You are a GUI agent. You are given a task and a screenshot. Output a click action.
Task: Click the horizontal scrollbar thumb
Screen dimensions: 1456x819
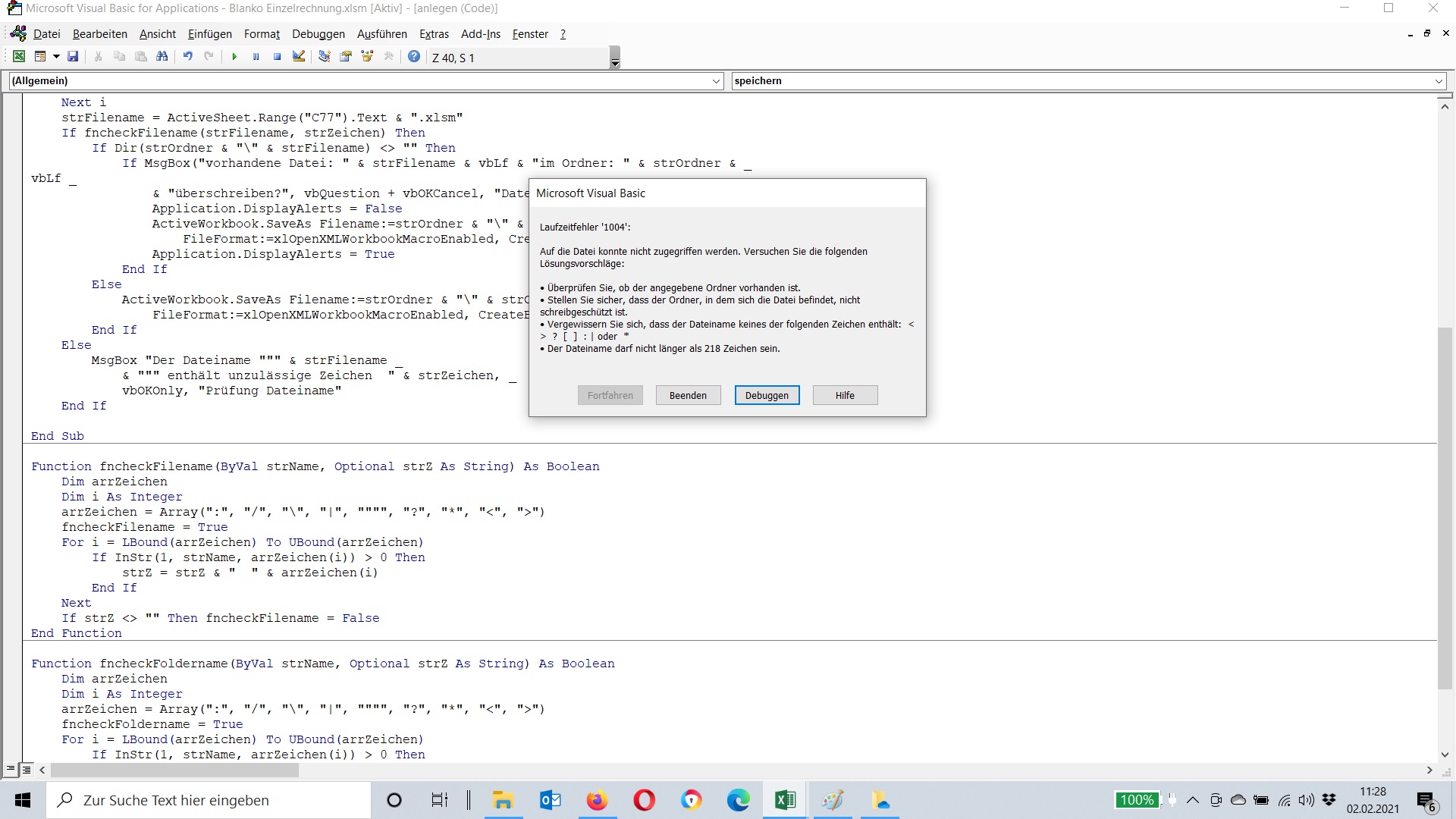[x=174, y=770]
